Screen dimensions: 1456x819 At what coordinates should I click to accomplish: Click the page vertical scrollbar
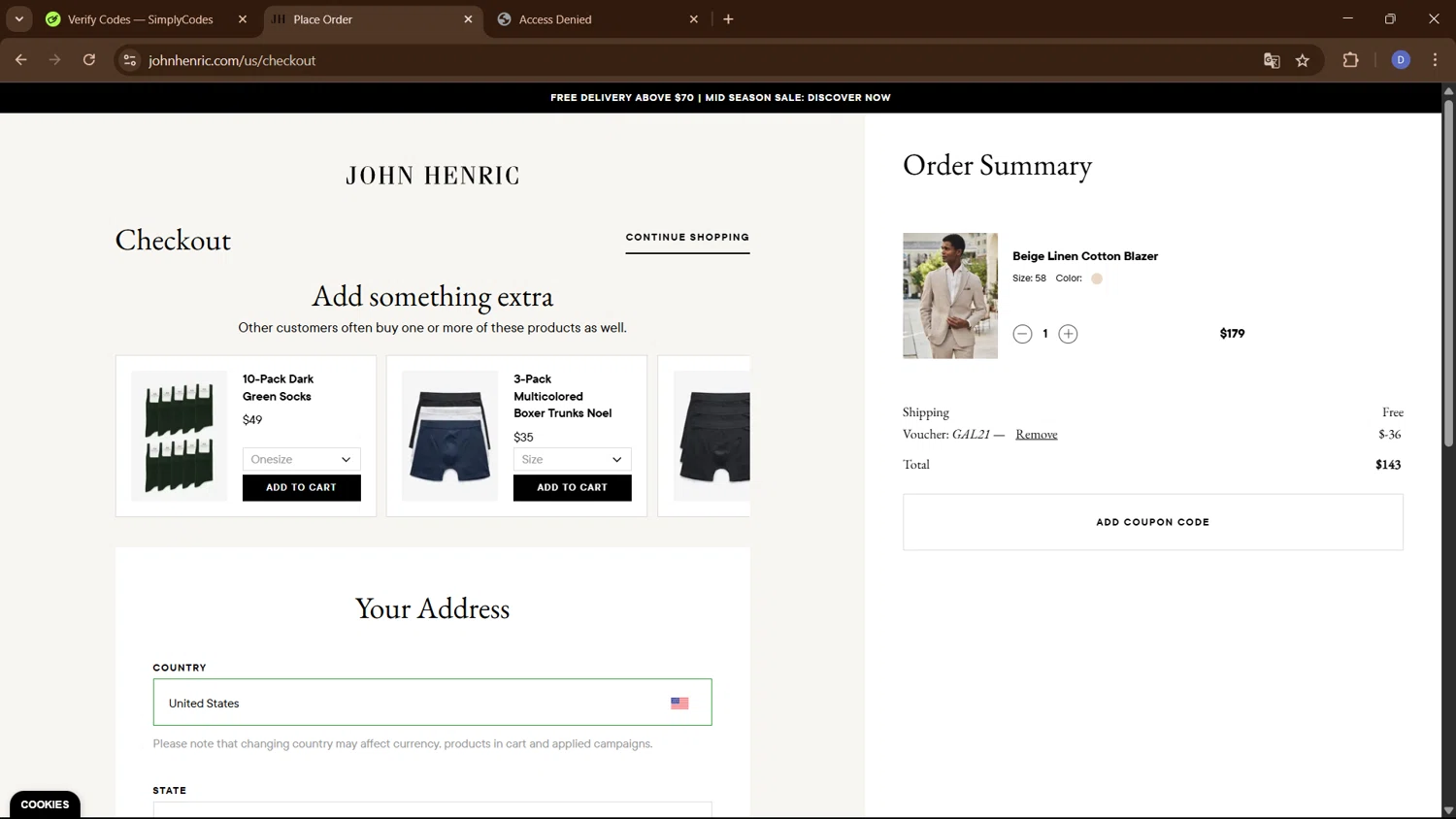[1448, 272]
